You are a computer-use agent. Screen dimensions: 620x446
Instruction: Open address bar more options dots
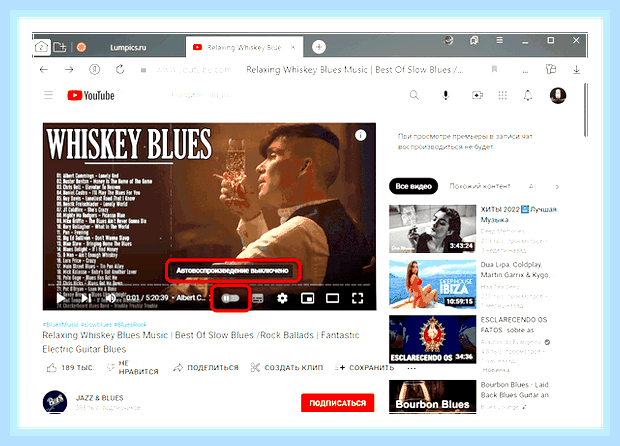(x=525, y=72)
